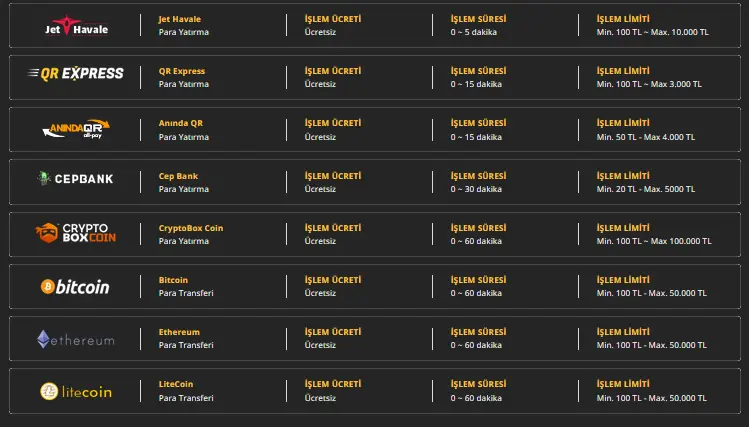Click the Ethereum logo

tap(76, 340)
